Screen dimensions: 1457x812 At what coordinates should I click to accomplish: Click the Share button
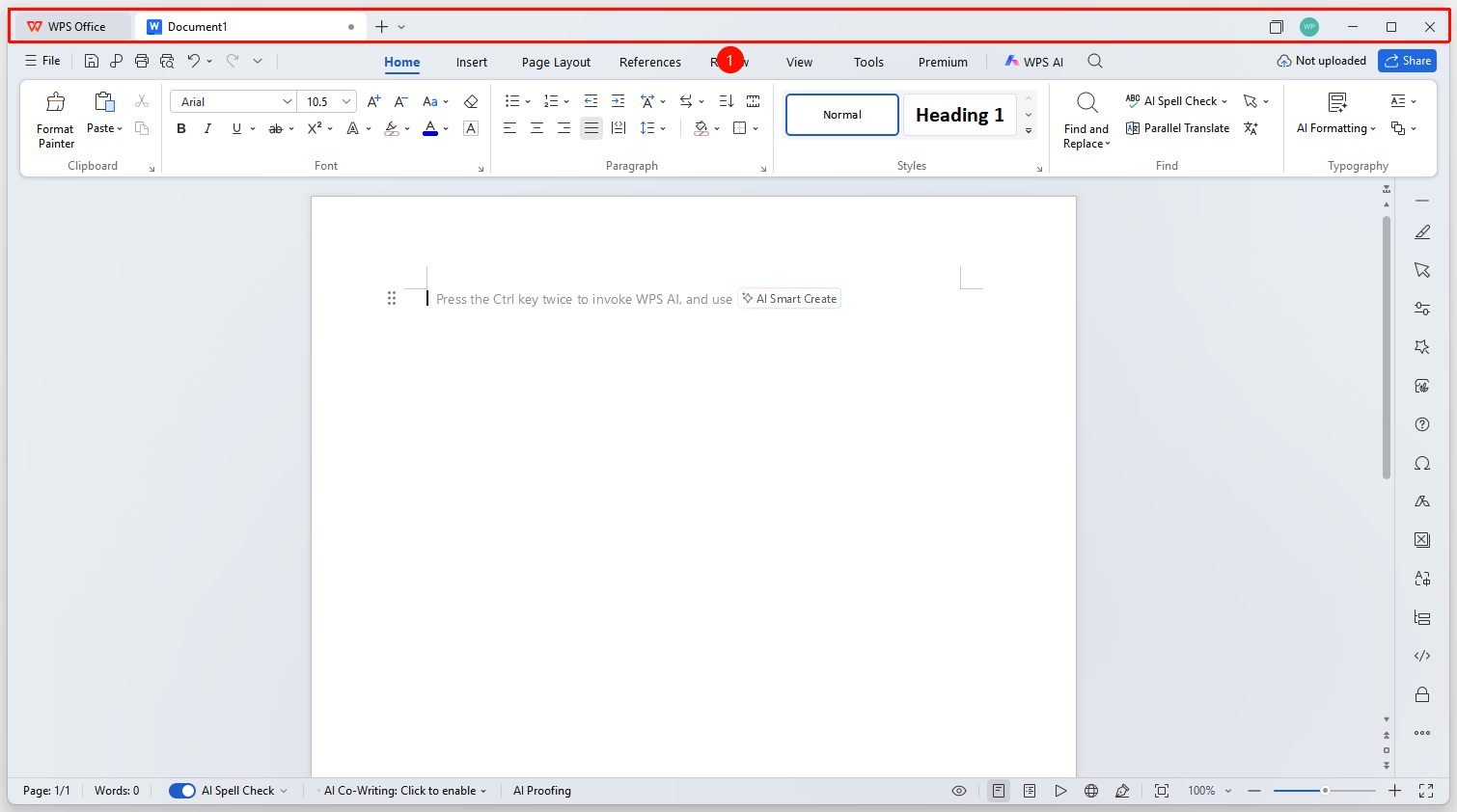(1407, 61)
